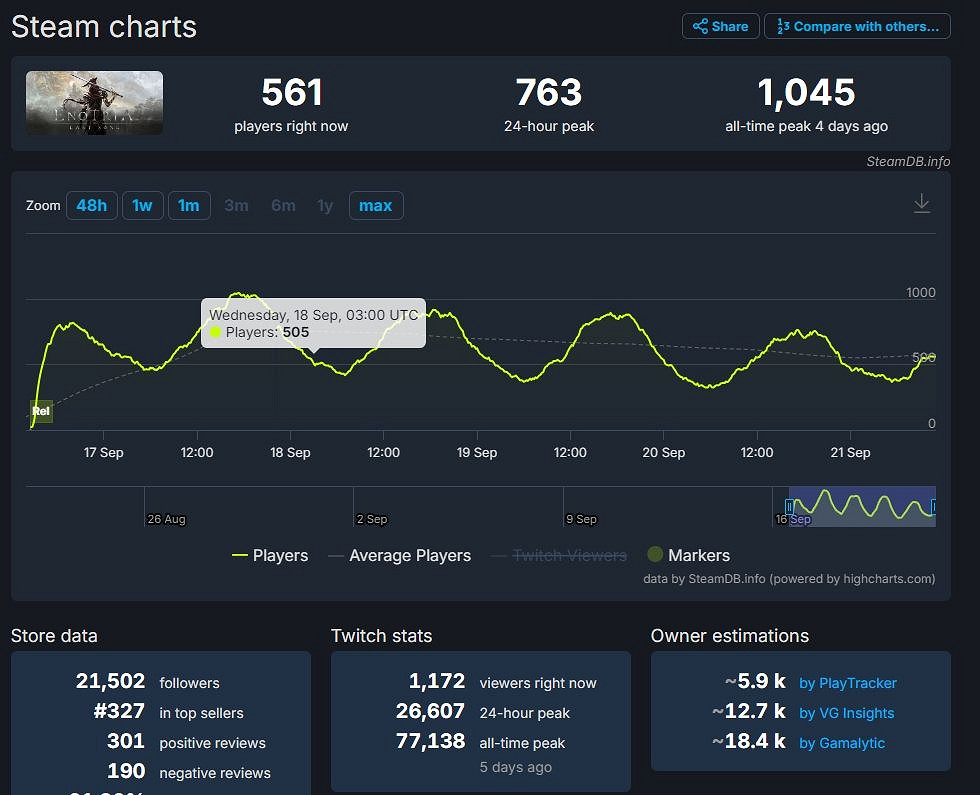Click the right handle of range navigator
Image resolution: width=980 pixels, height=795 pixels.
[933, 507]
